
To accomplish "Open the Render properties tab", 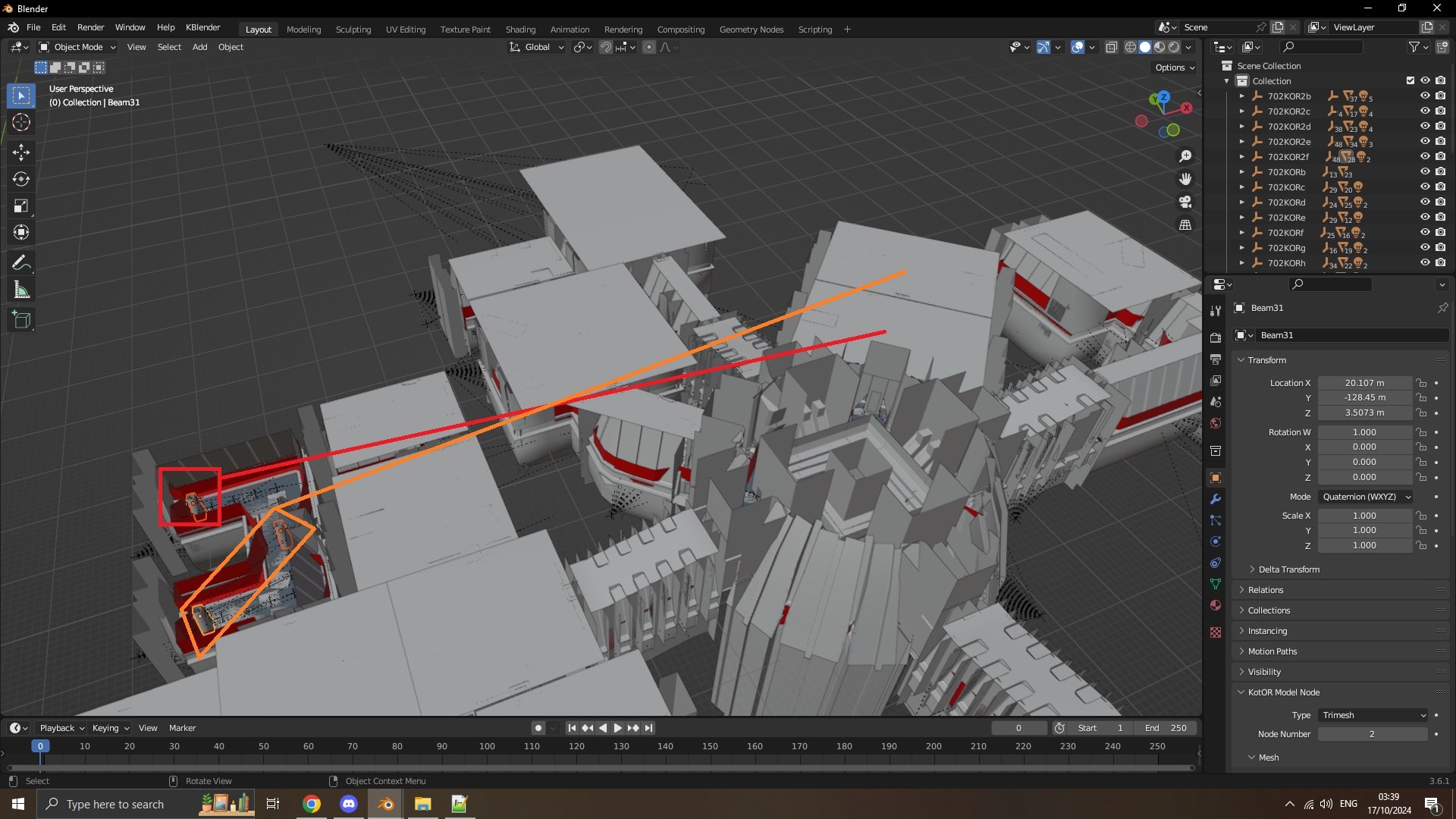I will point(1216,337).
